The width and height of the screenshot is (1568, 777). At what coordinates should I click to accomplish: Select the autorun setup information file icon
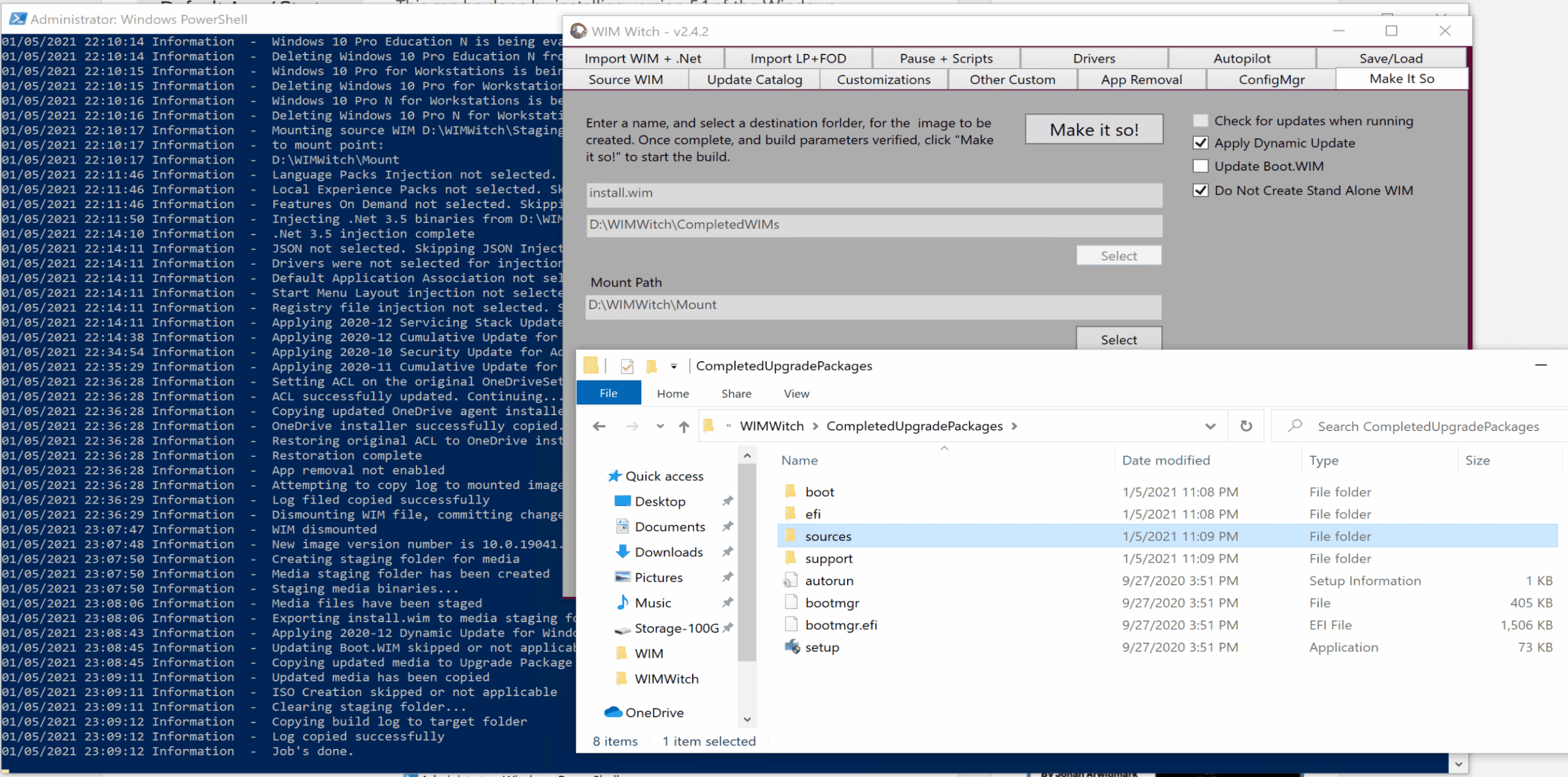(x=791, y=580)
